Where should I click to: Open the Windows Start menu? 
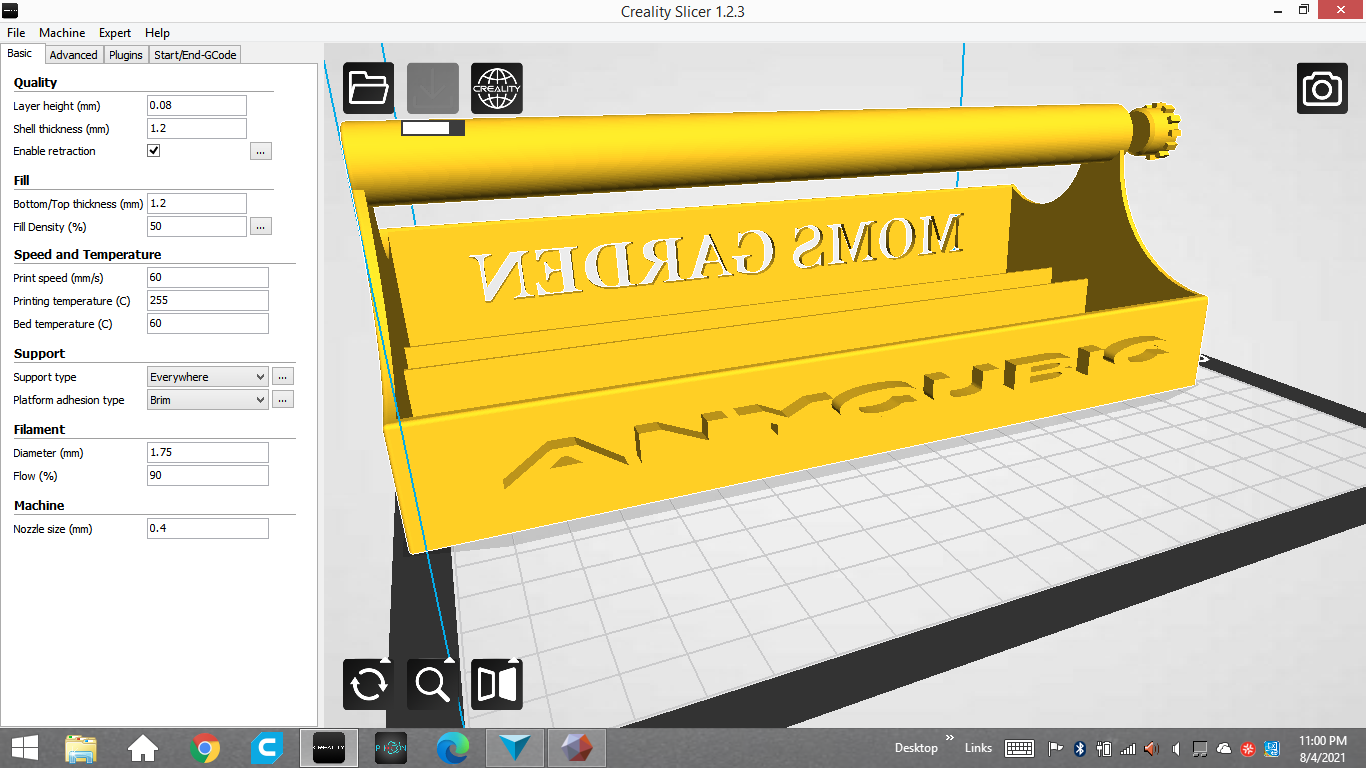[25, 748]
